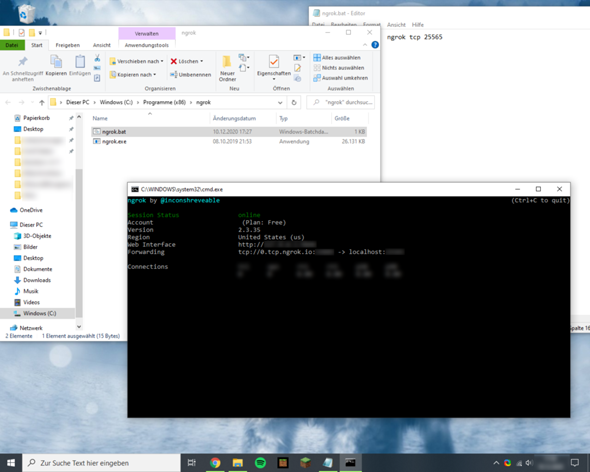Click the refresh icon beside address bar

[294, 102]
